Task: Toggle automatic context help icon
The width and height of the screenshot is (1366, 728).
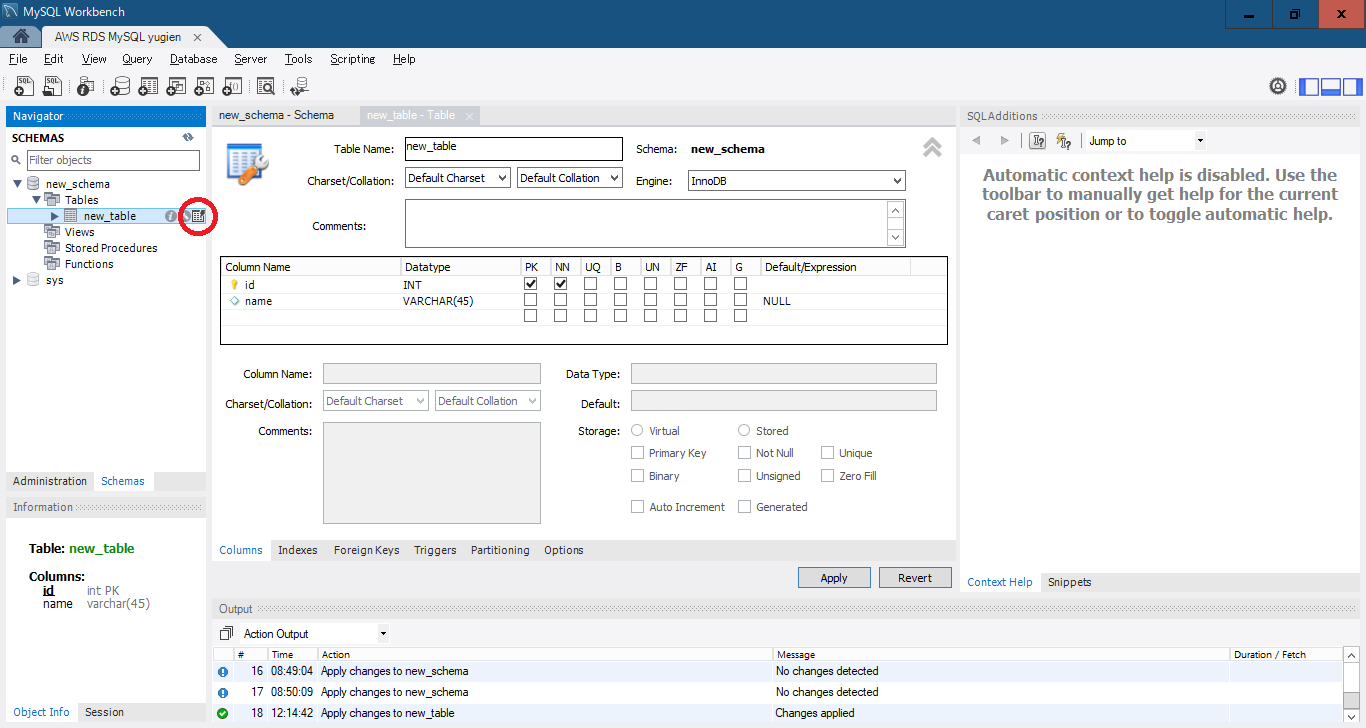Action: [x=1063, y=141]
